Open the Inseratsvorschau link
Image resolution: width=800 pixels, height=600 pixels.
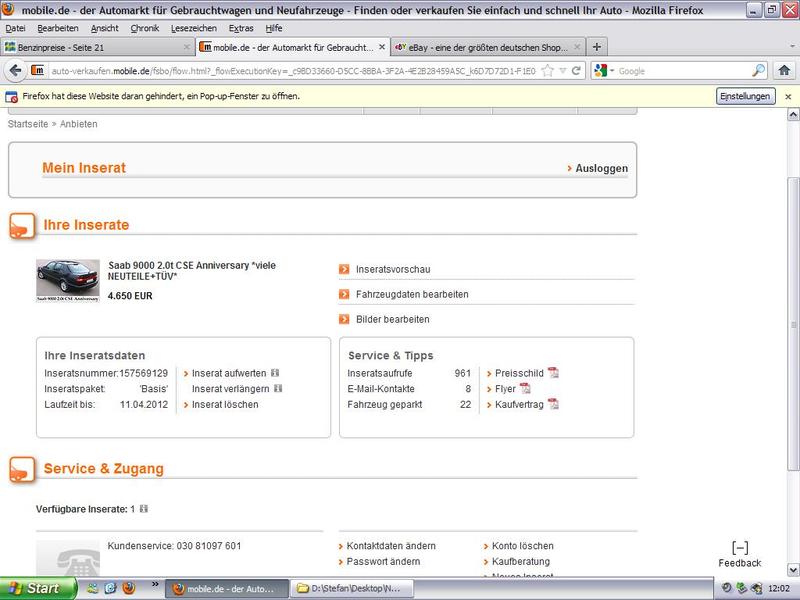tap(393, 269)
